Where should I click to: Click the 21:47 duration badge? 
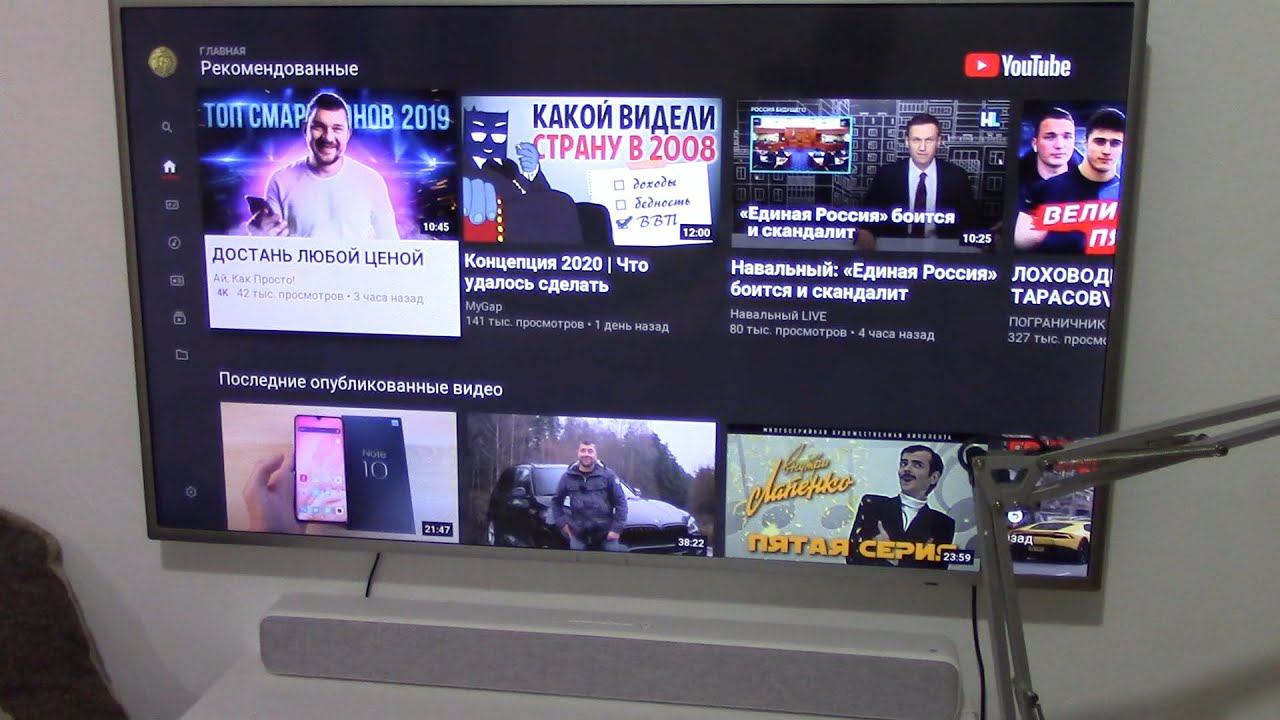point(437,529)
